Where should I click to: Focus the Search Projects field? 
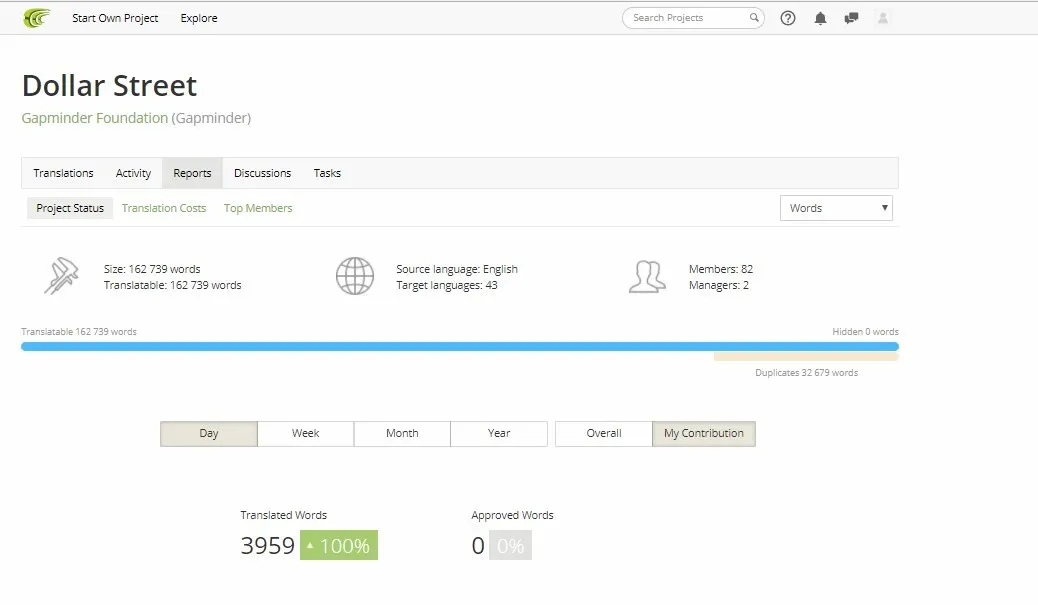693,18
